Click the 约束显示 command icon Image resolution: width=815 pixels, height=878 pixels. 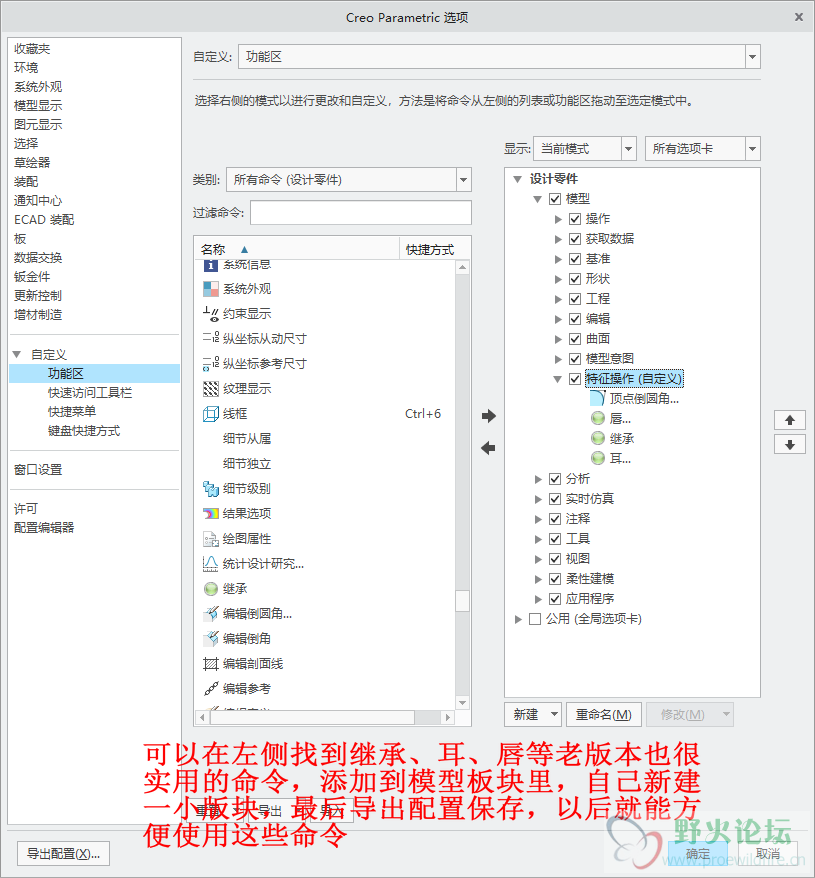click(211, 314)
